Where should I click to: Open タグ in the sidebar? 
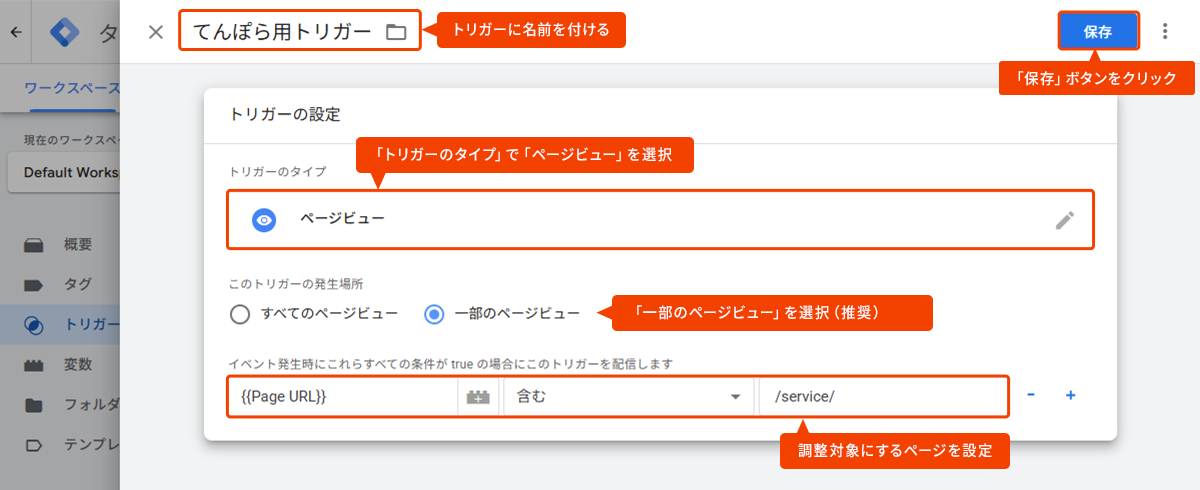pos(60,284)
